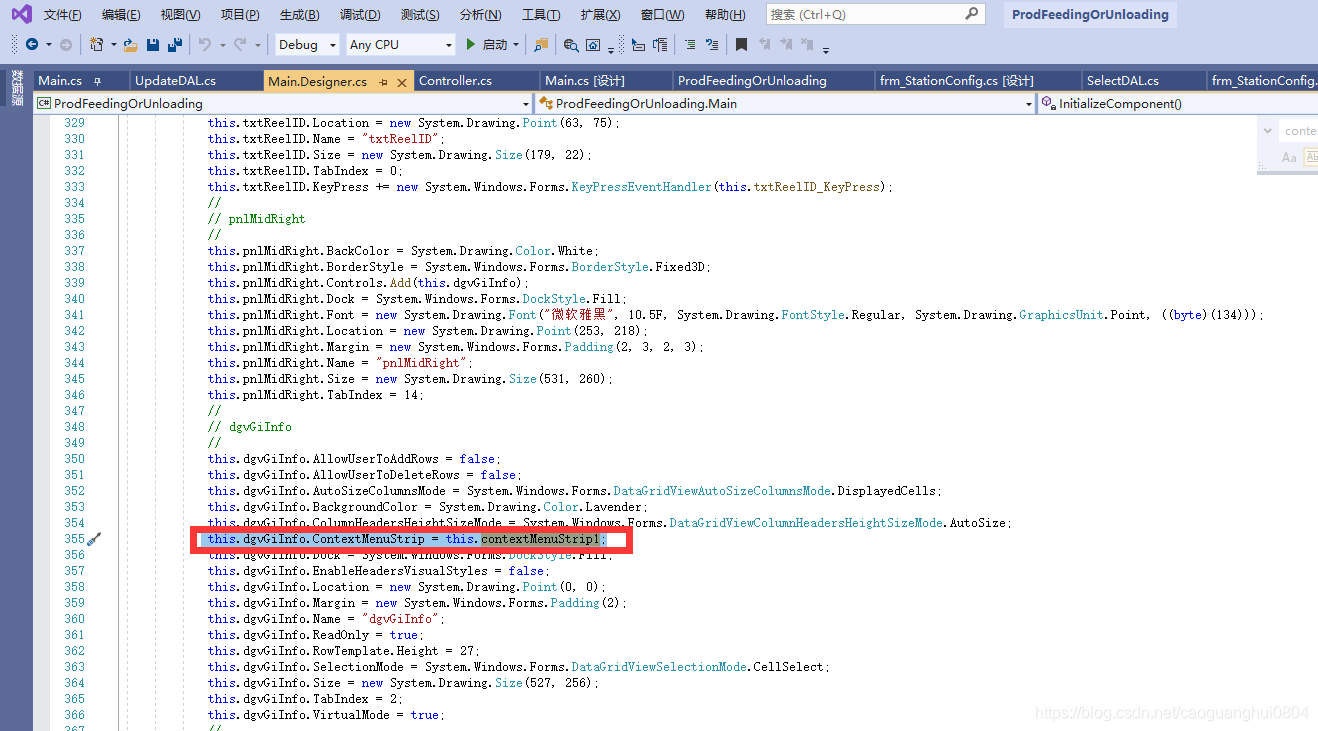Expand the overflow arrow after bookmark icons
The height and width of the screenshot is (731, 1318).
[826, 50]
